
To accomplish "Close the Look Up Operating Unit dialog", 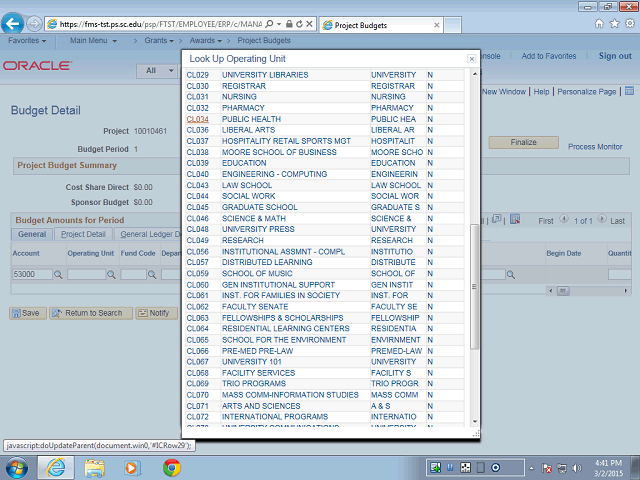I will point(471,59).
